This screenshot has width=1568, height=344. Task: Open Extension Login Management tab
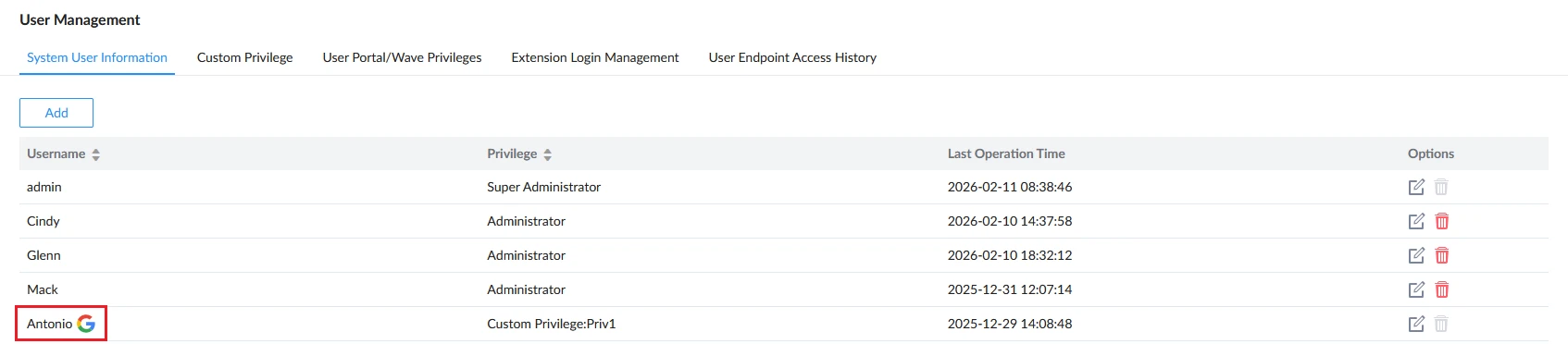pyautogui.click(x=595, y=57)
